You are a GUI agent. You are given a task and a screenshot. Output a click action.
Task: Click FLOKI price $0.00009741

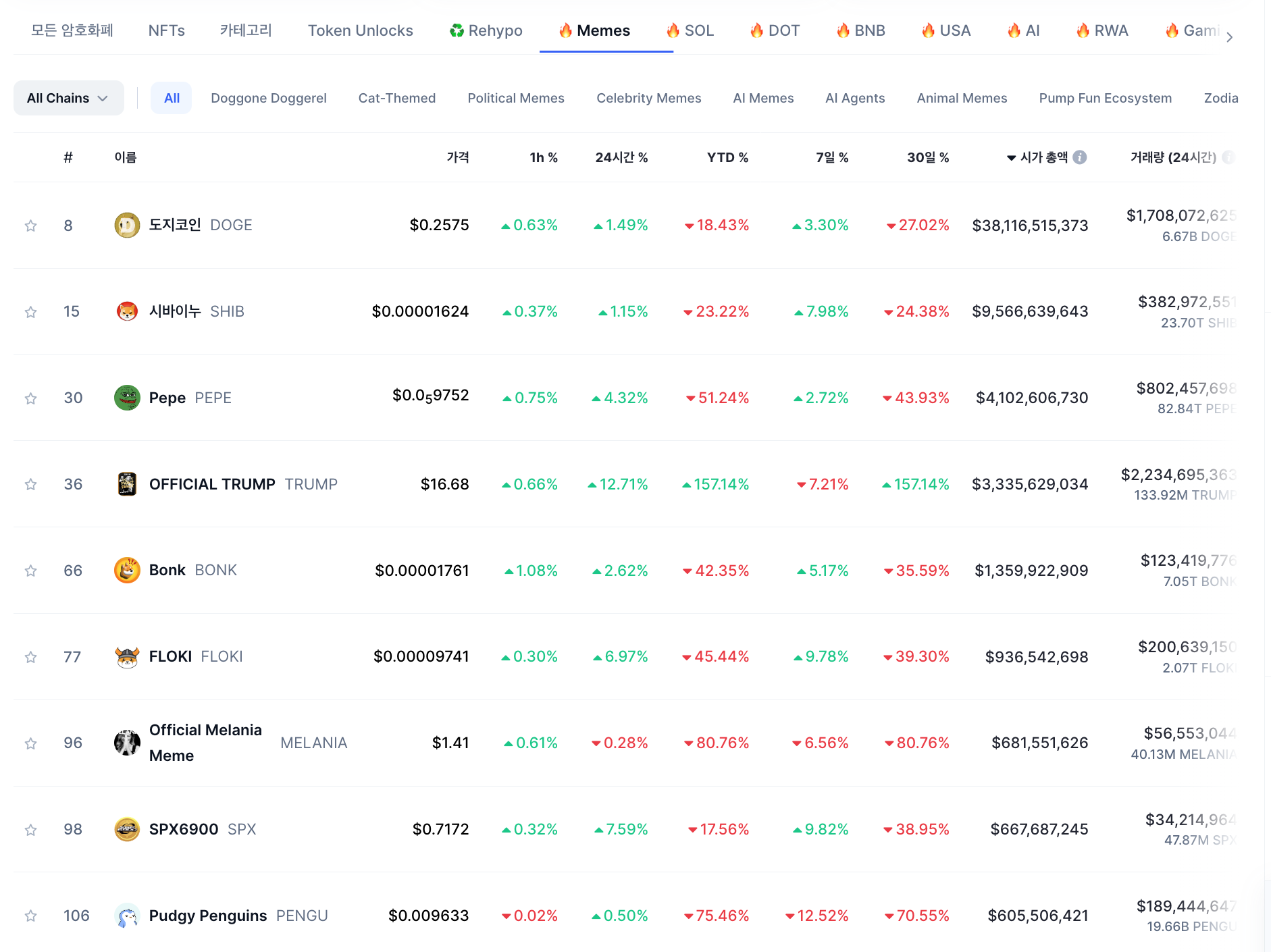click(x=421, y=656)
